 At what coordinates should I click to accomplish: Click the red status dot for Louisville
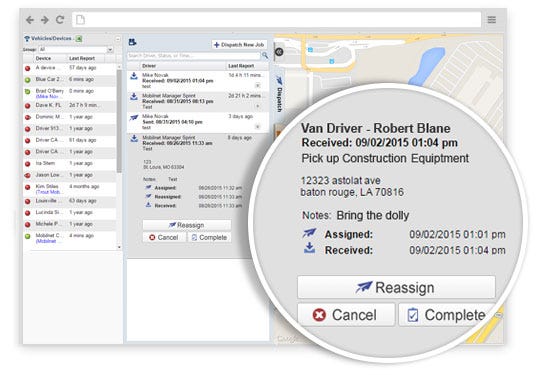28,201
